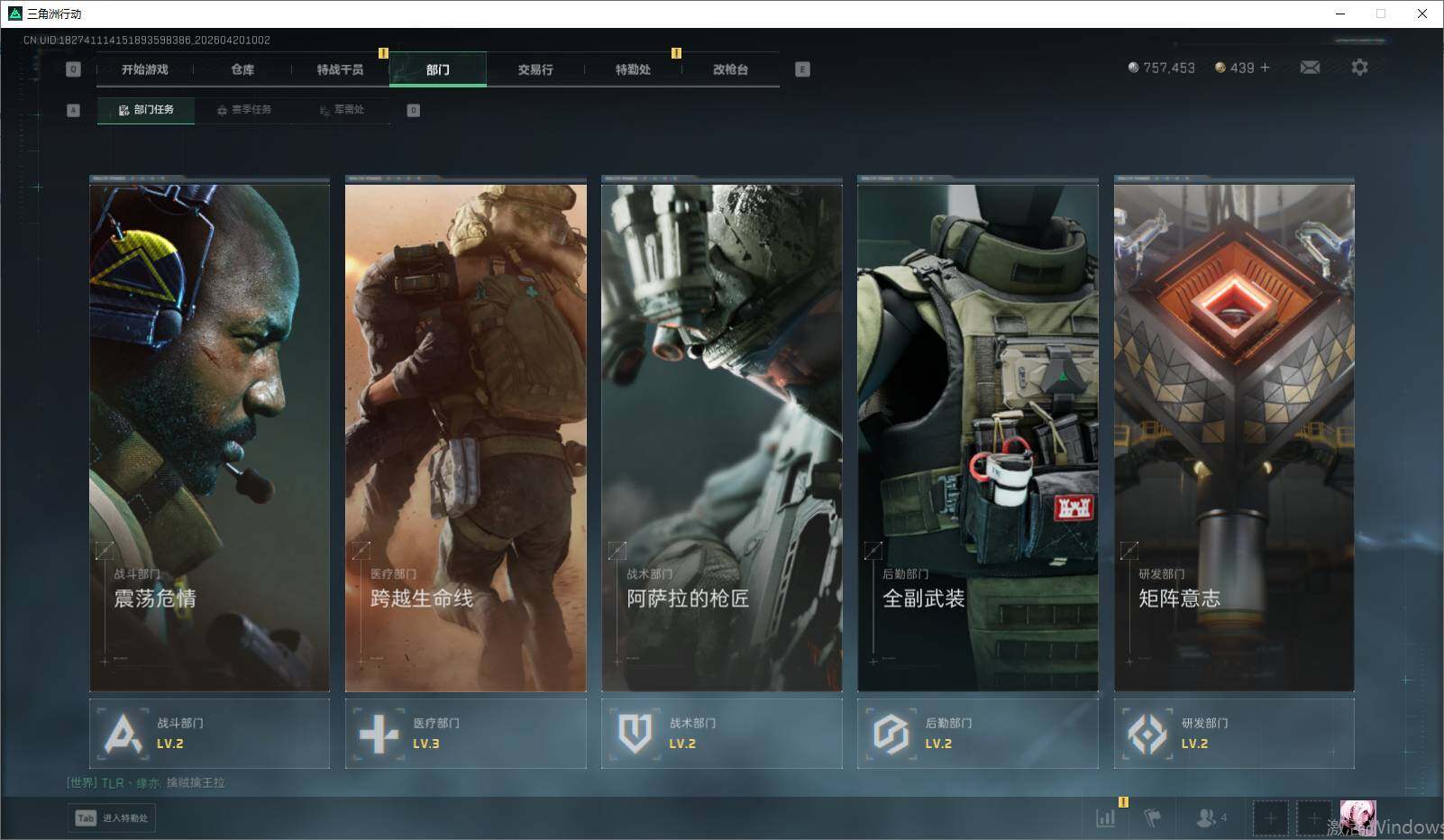Viewport: 1444px width, 840px height.
Task: Switch to the 仓库 tab
Action: coord(242,69)
